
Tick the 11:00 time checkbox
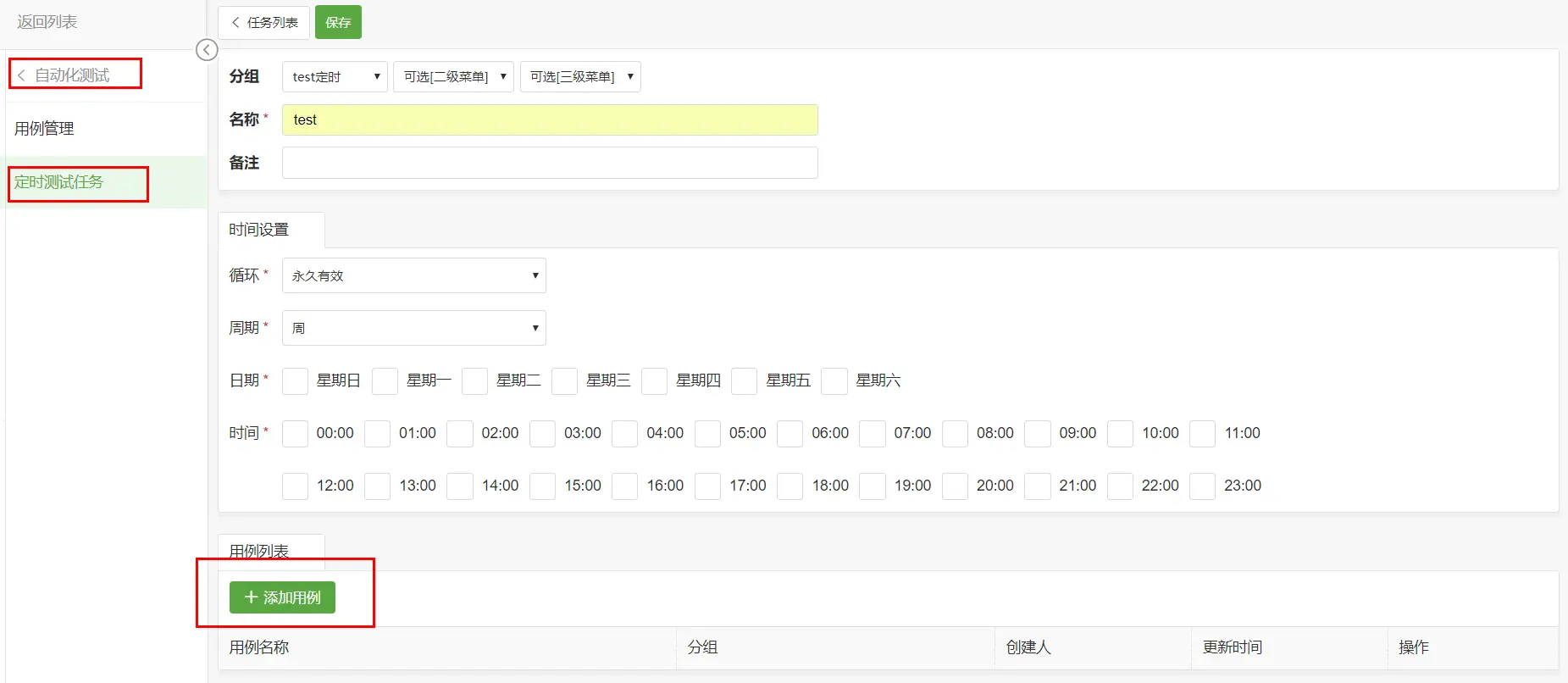(x=1203, y=434)
